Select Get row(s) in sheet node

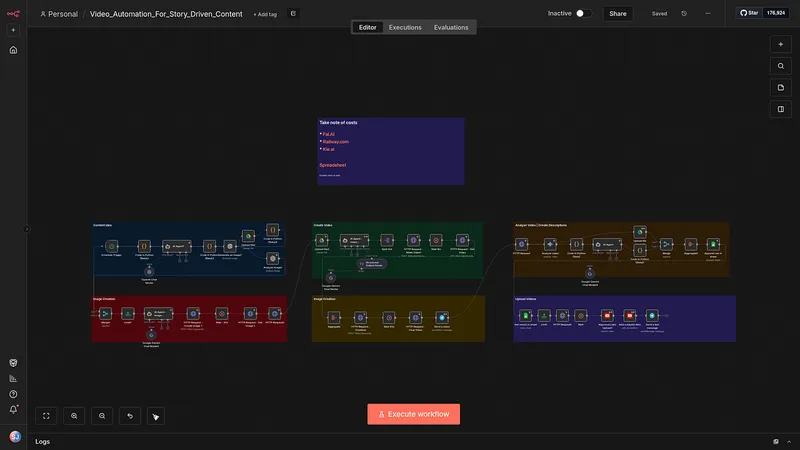coord(526,315)
